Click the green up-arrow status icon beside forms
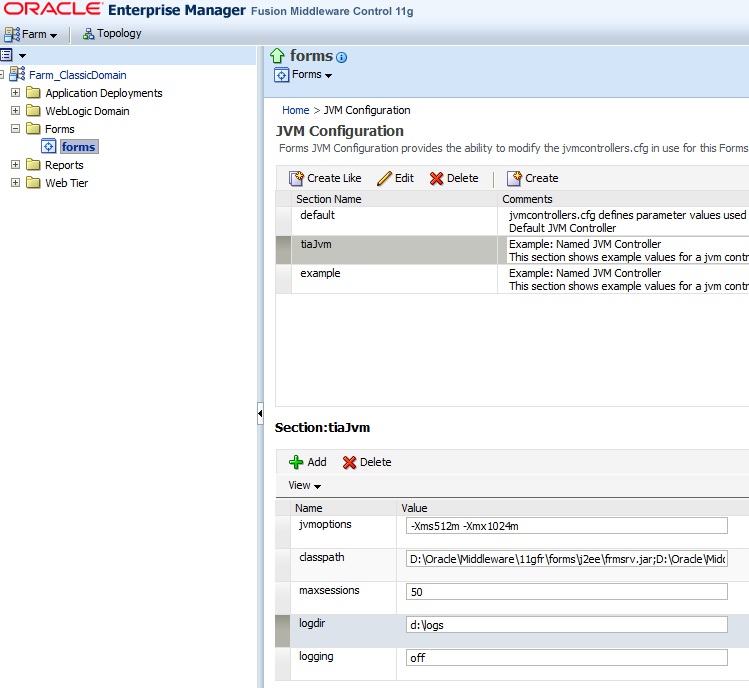The height and width of the screenshot is (688, 749). pos(278,55)
